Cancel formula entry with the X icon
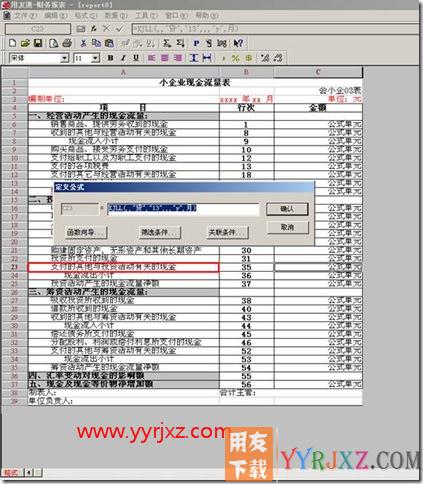The height and width of the screenshot is (484, 423). [106, 29]
